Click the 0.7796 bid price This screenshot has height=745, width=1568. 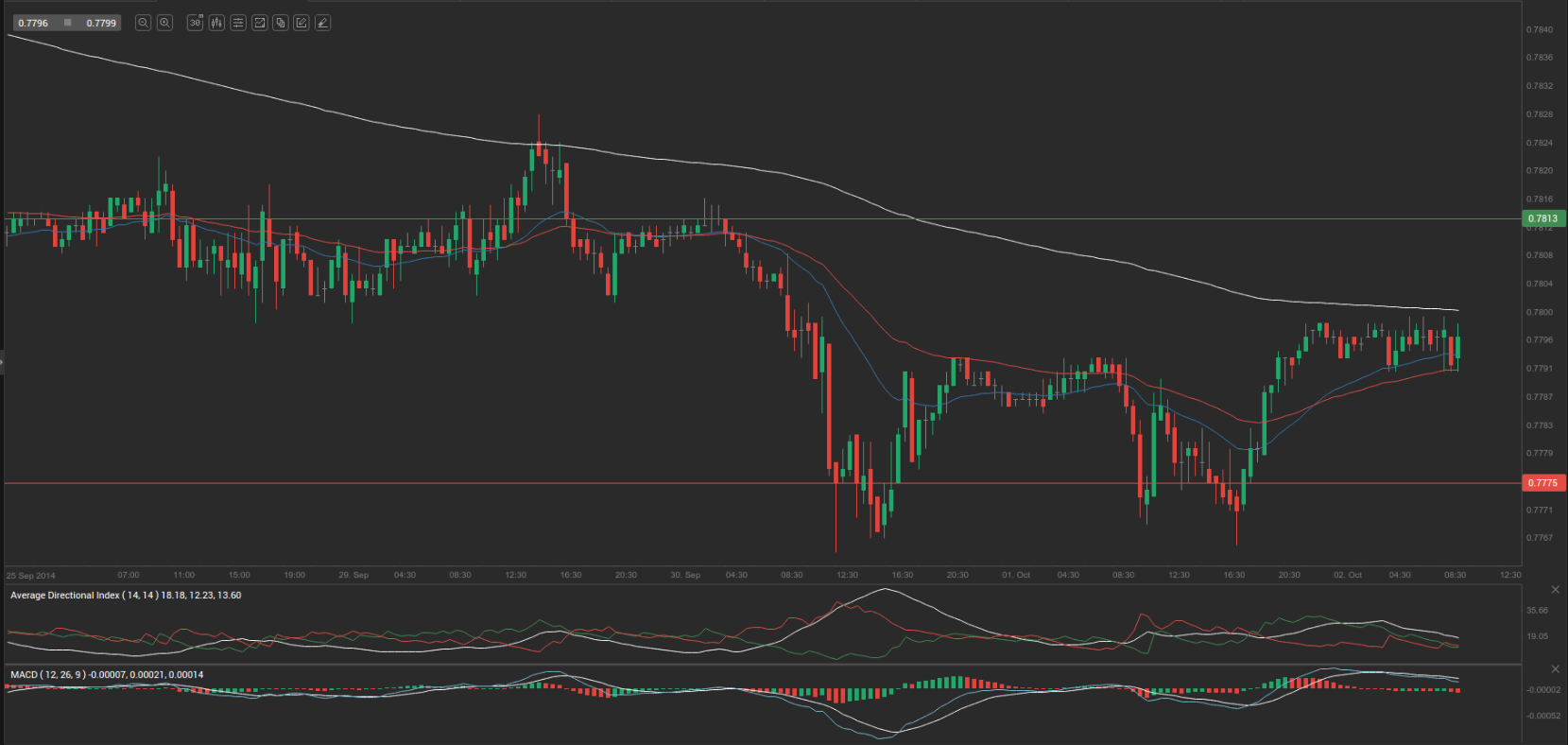(x=33, y=23)
